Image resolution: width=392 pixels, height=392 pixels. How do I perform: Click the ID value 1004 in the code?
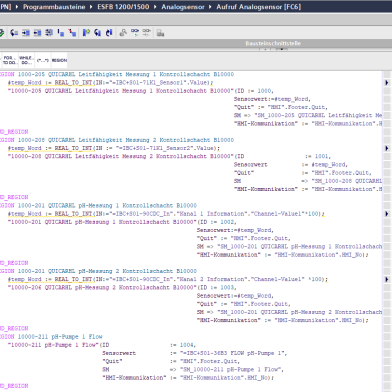tap(187, 345)
